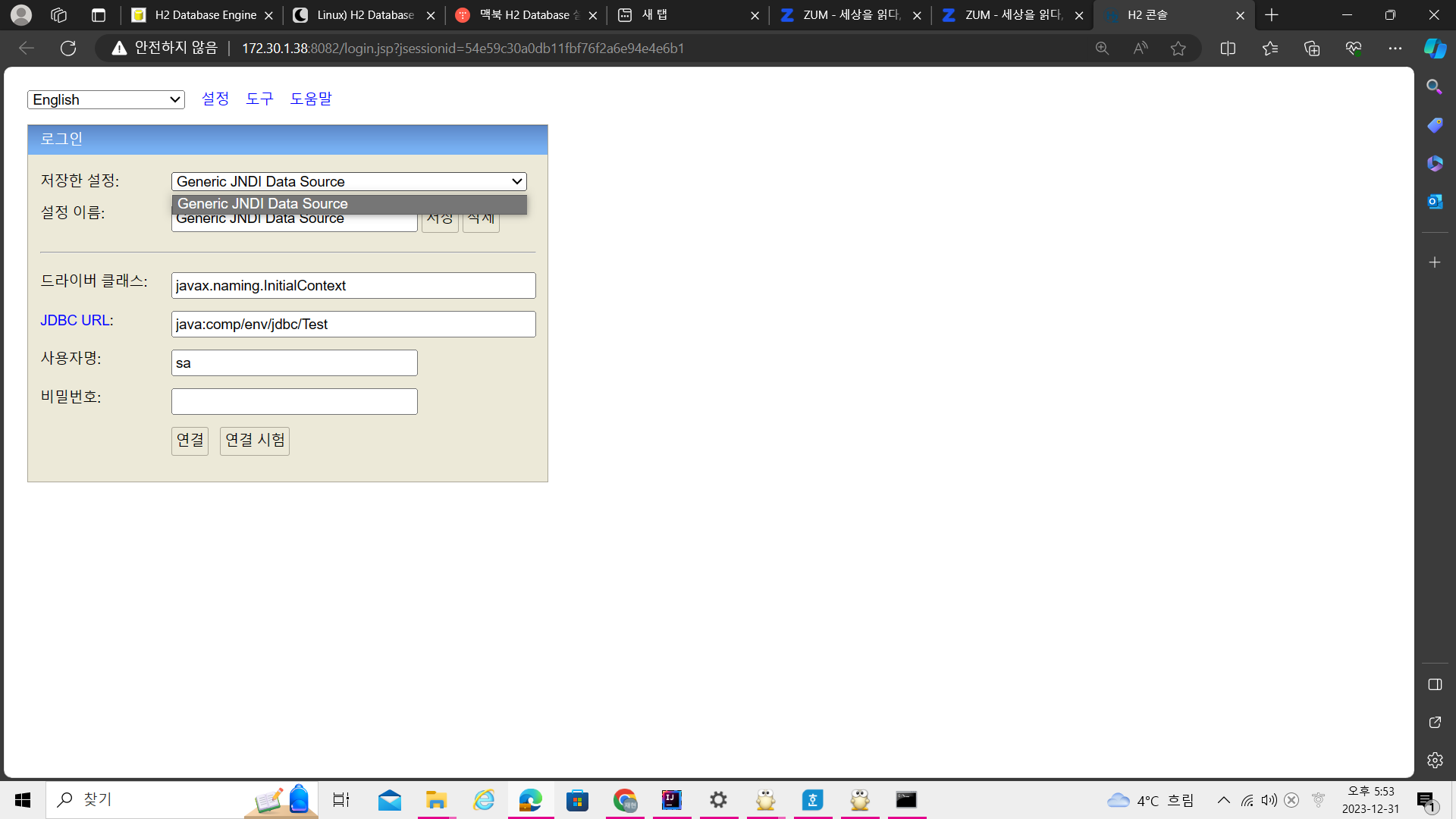The image size is (1456, 819).
Task: Click the 연결 connect button
Action: [x=190, y=441]
